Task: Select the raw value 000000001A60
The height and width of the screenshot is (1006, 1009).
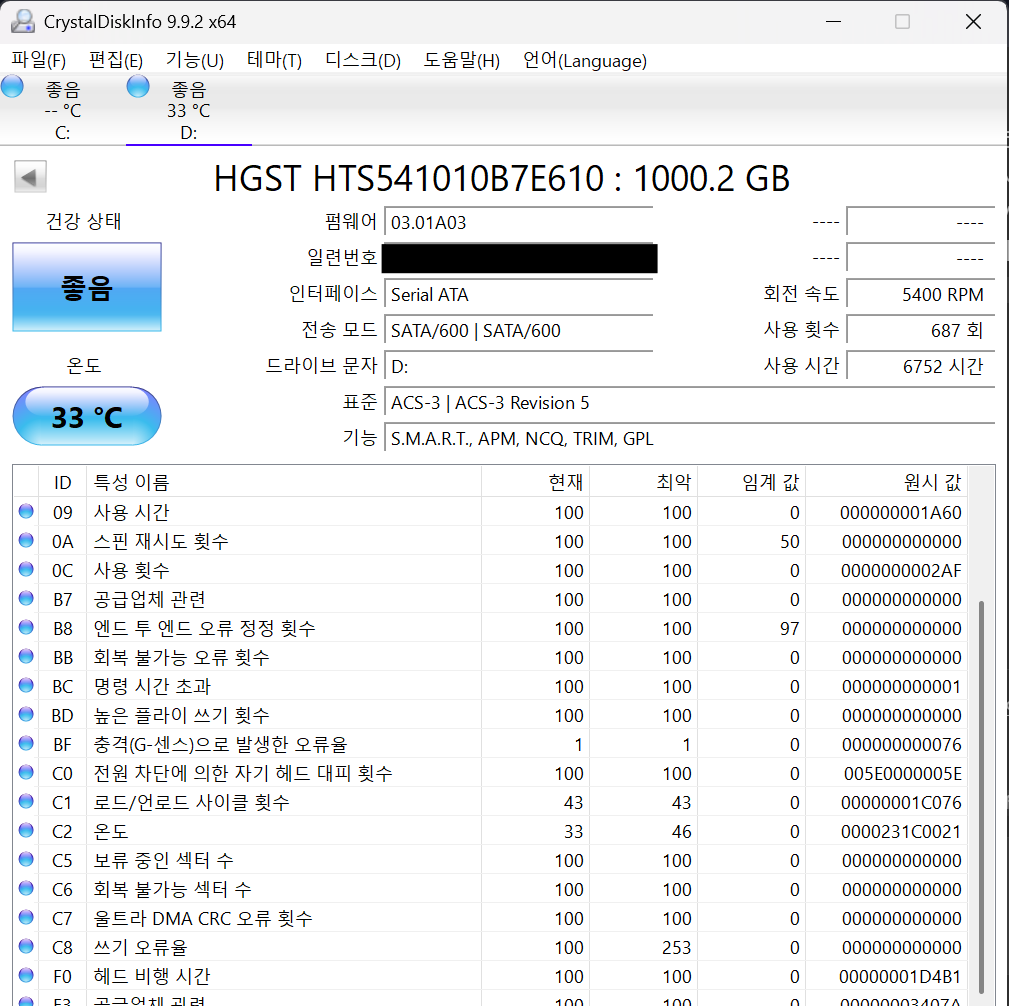Action: (x=900, y=512)
